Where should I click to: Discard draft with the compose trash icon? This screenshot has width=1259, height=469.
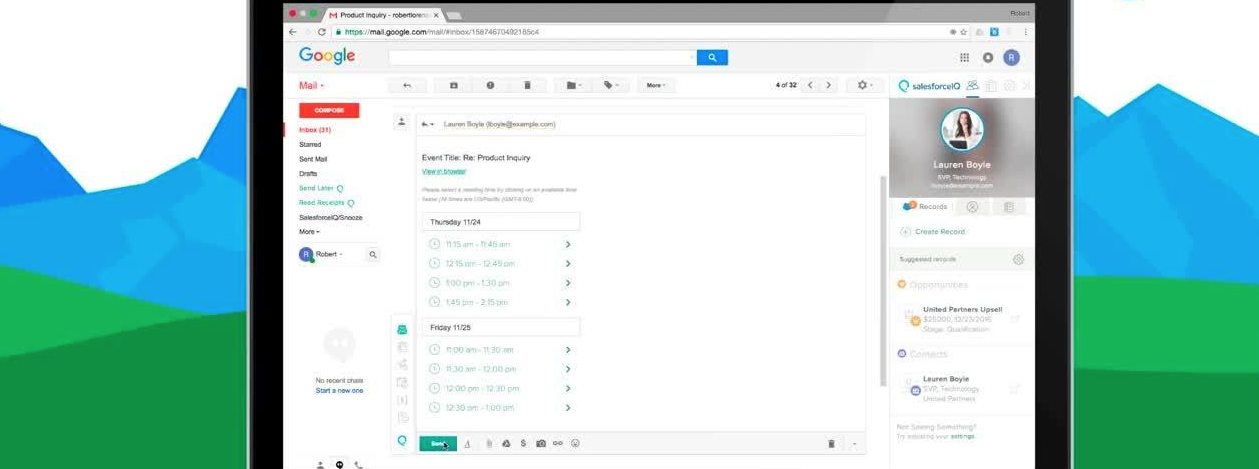831,443
